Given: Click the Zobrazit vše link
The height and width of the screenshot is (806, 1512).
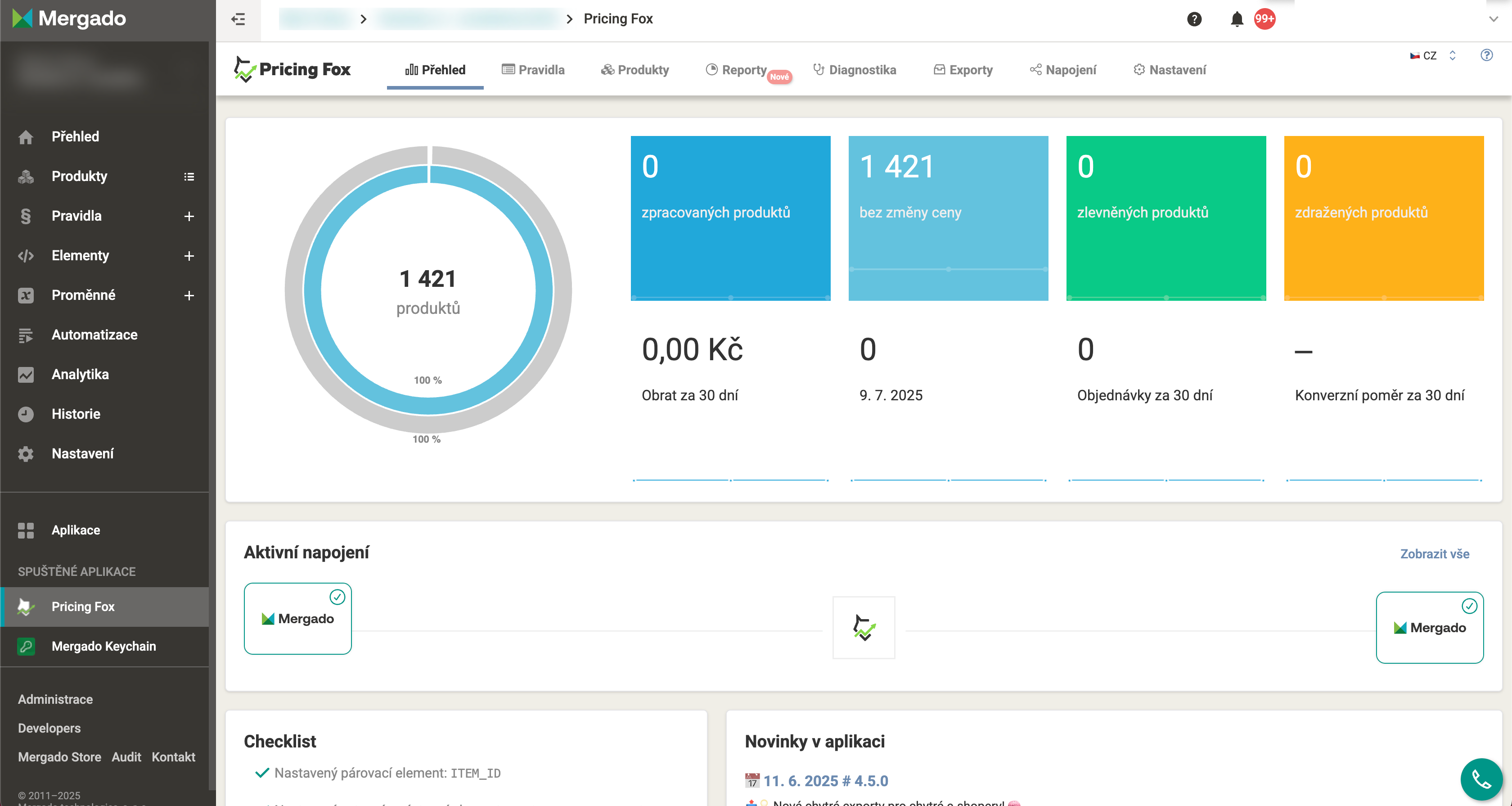Looking at the screenshot, I should [1434, 554].
